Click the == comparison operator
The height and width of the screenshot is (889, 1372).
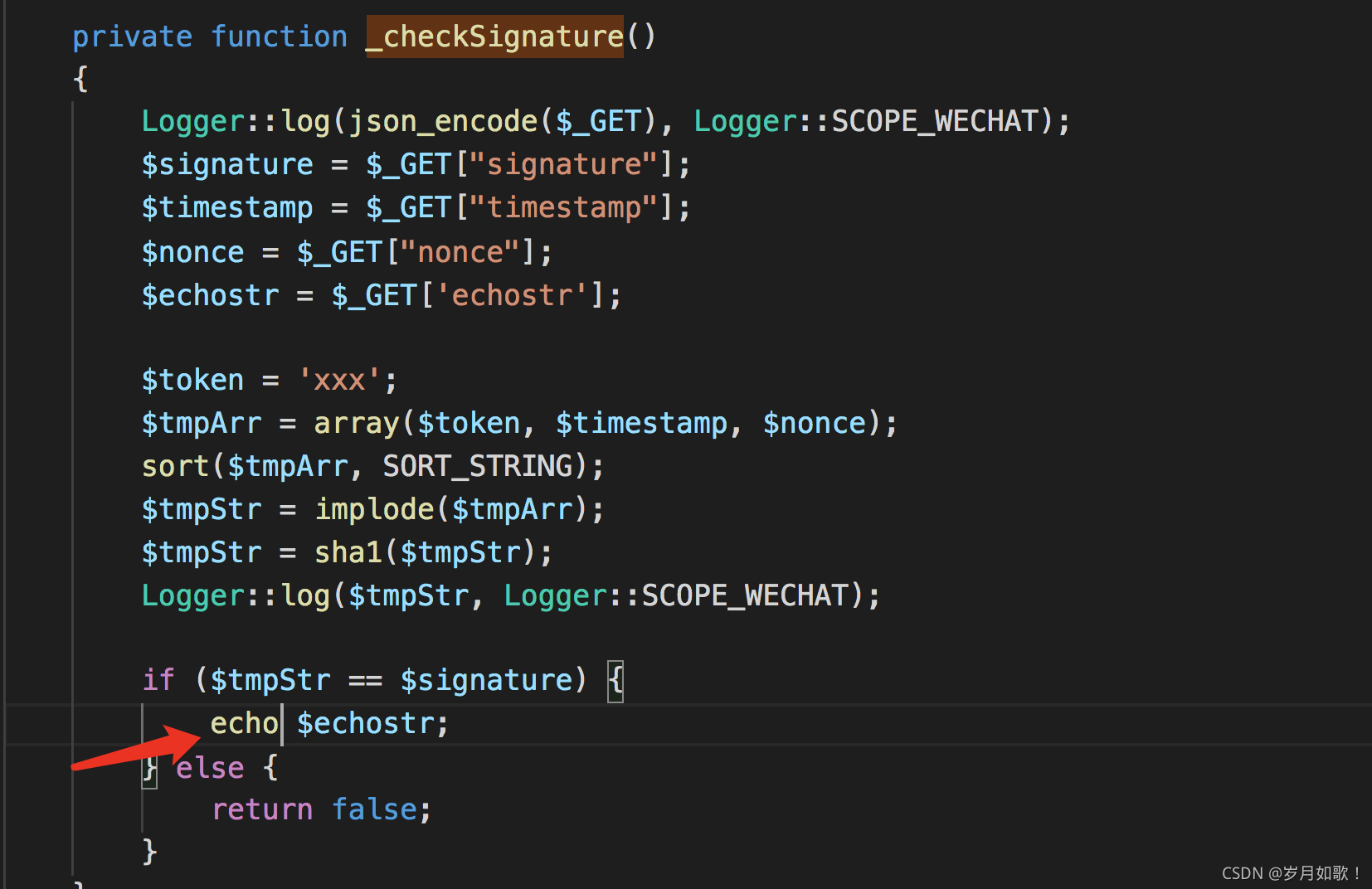(x=366, y=680)
